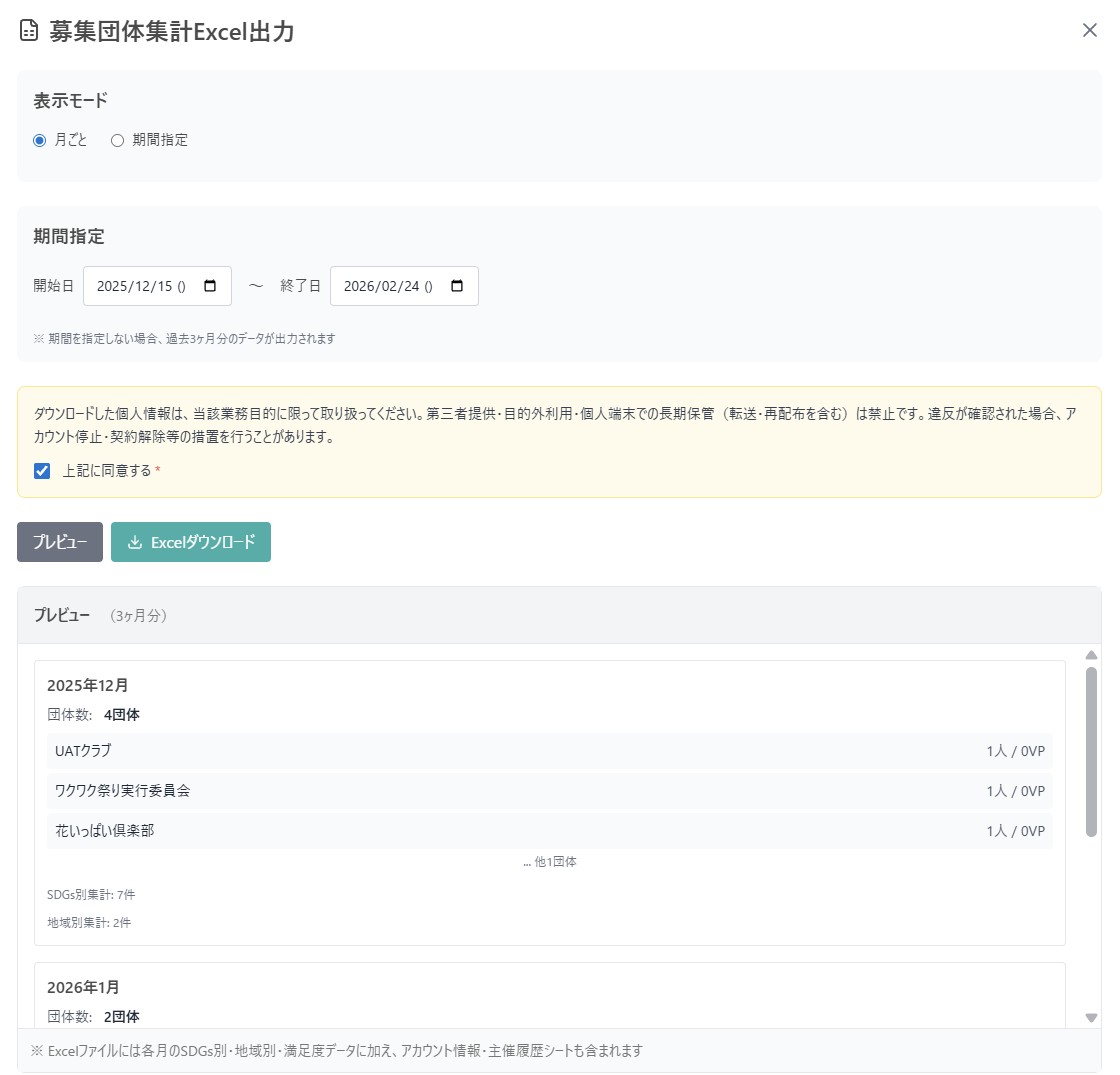
Task: Select the 月ごと display mode
Action: 39,140
